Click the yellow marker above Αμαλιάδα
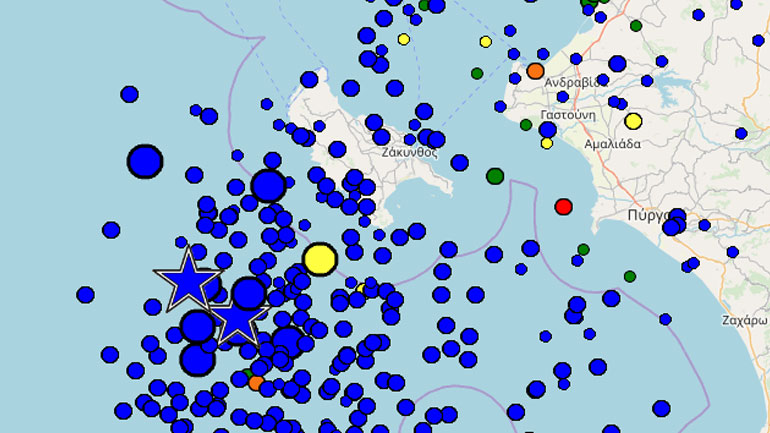The width and height of the screenshot is (770, 433). click(633, 121)
